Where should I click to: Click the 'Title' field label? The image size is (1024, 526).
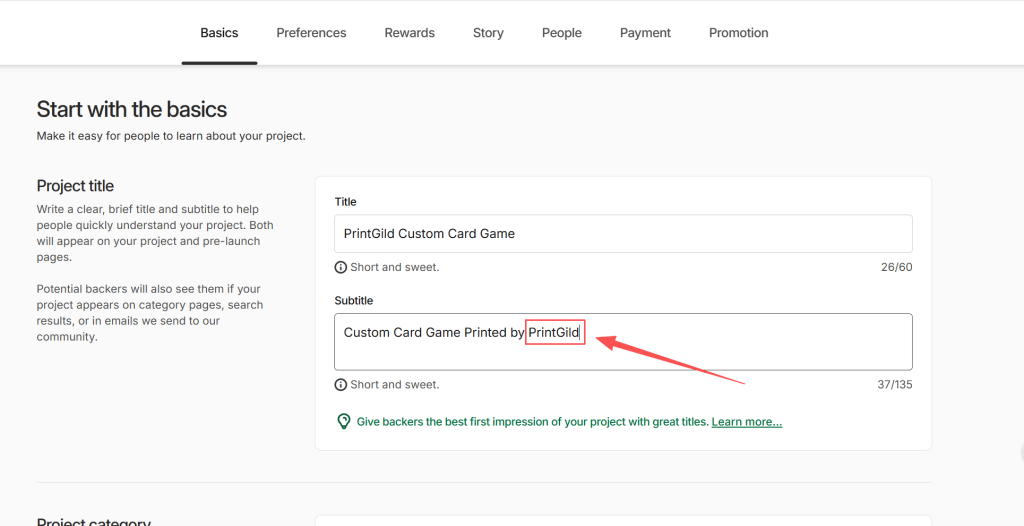pos(345,202)
